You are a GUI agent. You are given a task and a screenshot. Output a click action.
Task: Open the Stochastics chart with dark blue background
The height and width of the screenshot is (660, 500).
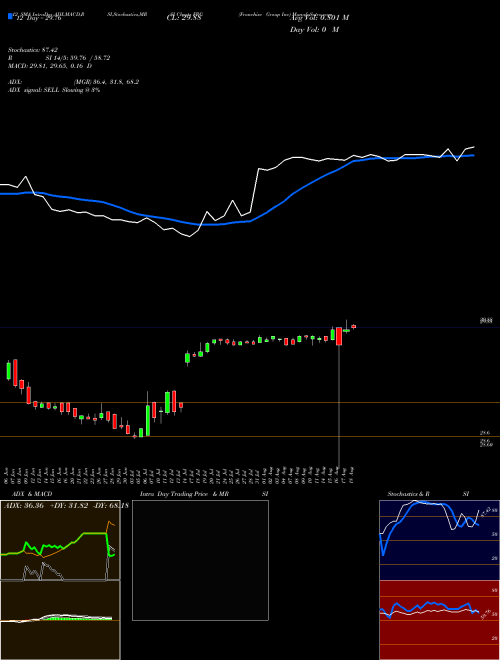[439, 540]
